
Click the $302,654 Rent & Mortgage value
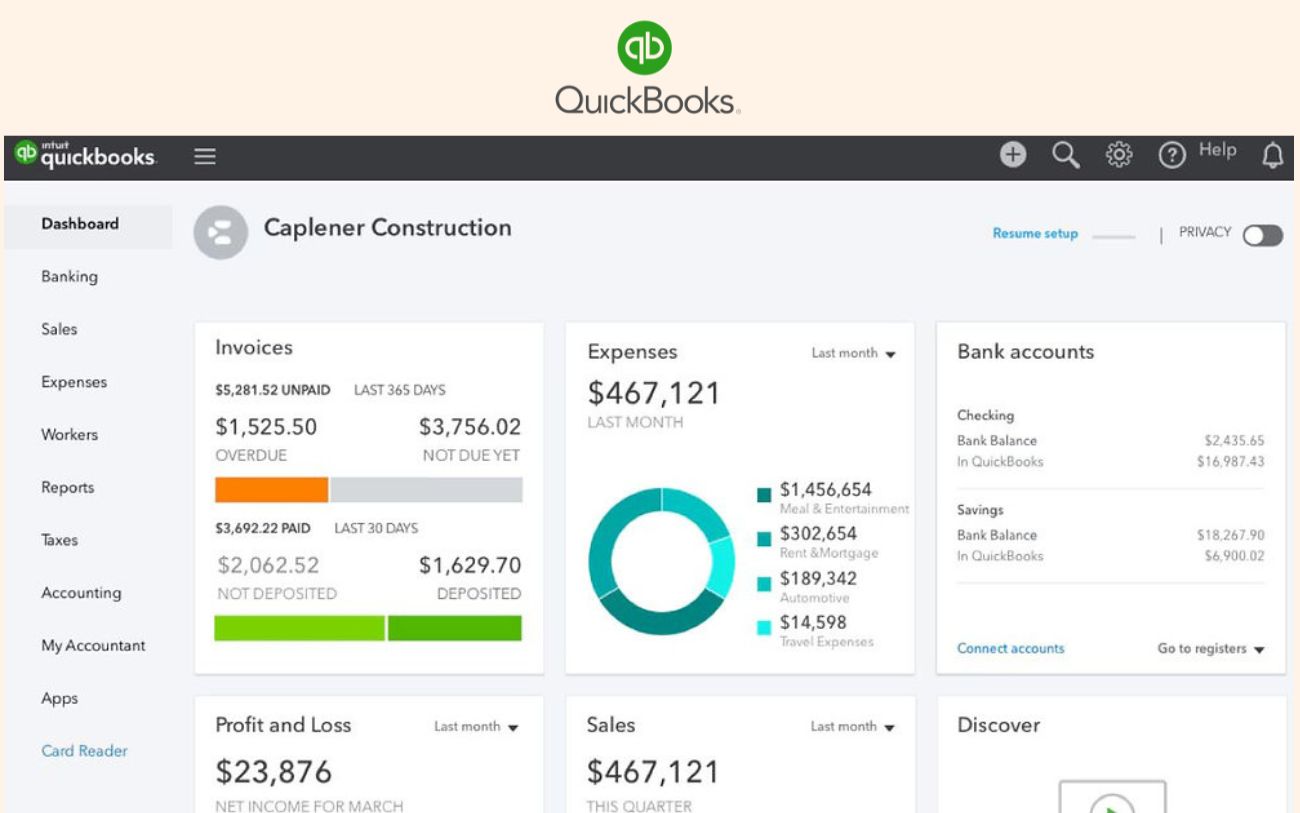click(818, 534)
